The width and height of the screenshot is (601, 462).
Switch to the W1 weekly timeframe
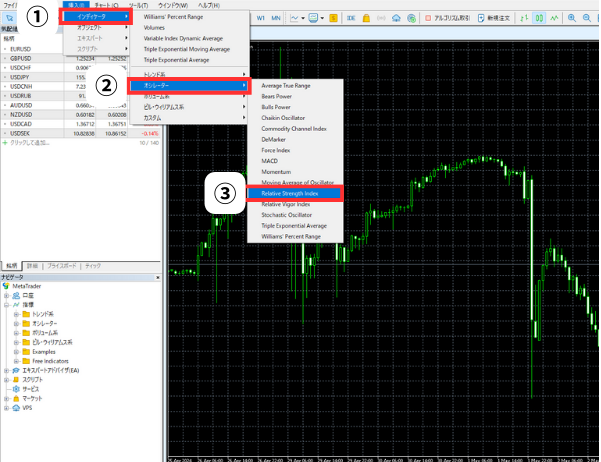coord(260,18)
